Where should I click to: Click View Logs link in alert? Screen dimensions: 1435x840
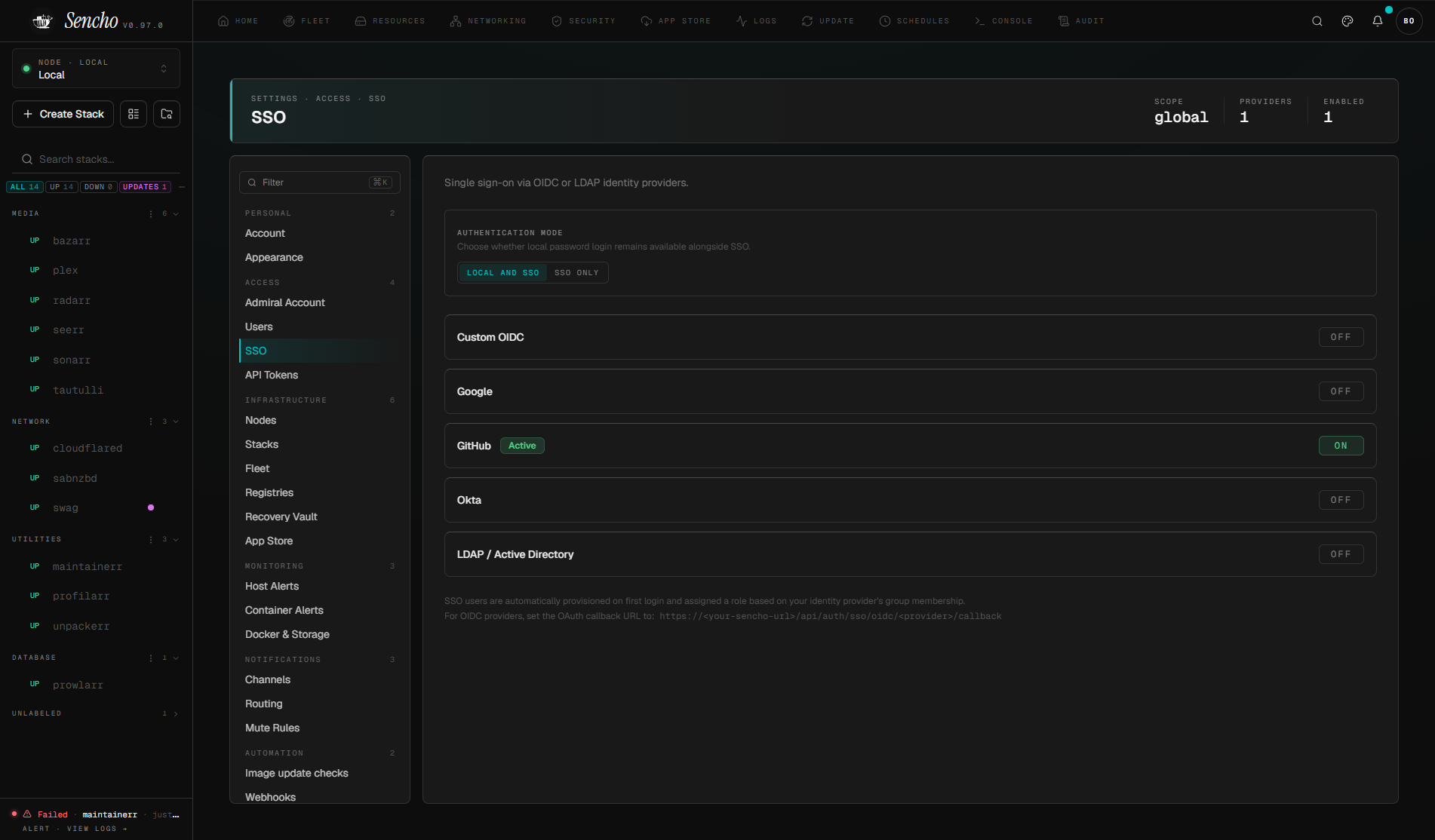(97, 829)
